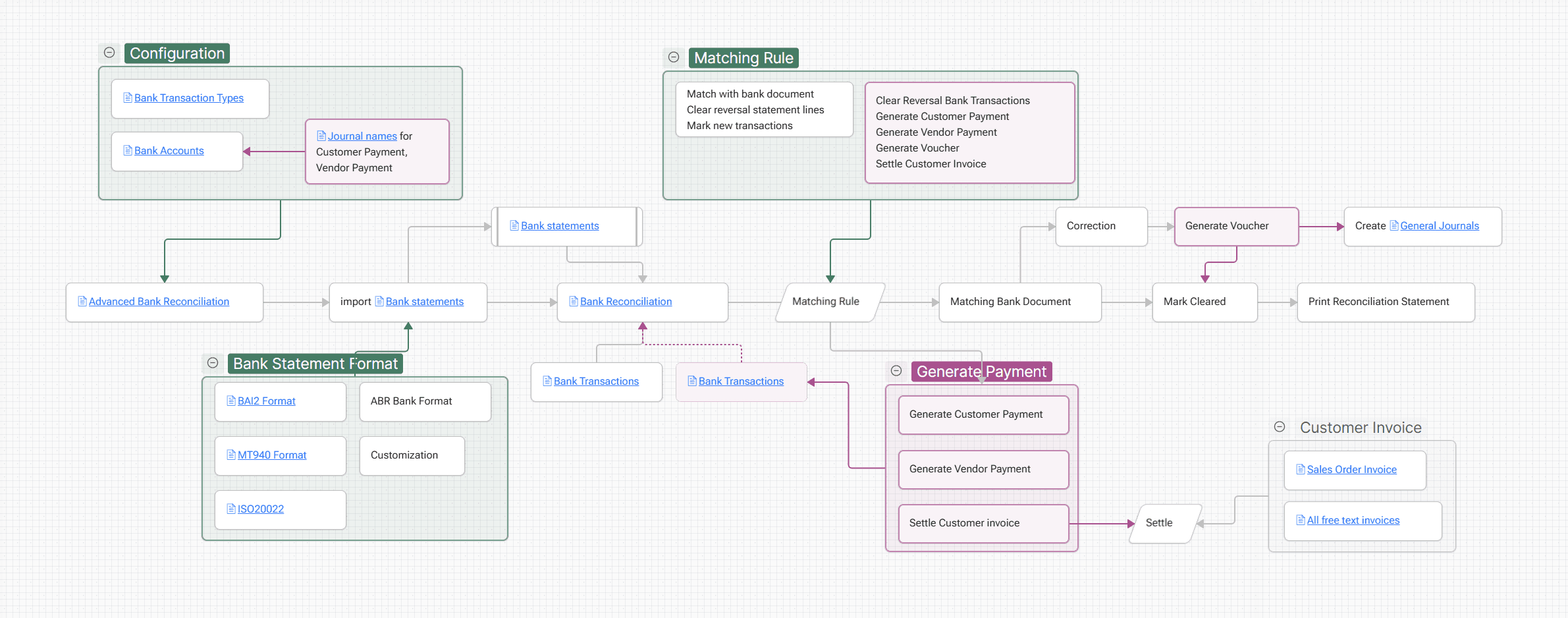Image resolution: width=1568 pixels, height=618 pixels.
Task: Open the Advanced Bank Reconciliation link
Action: [x=159, y=301]
